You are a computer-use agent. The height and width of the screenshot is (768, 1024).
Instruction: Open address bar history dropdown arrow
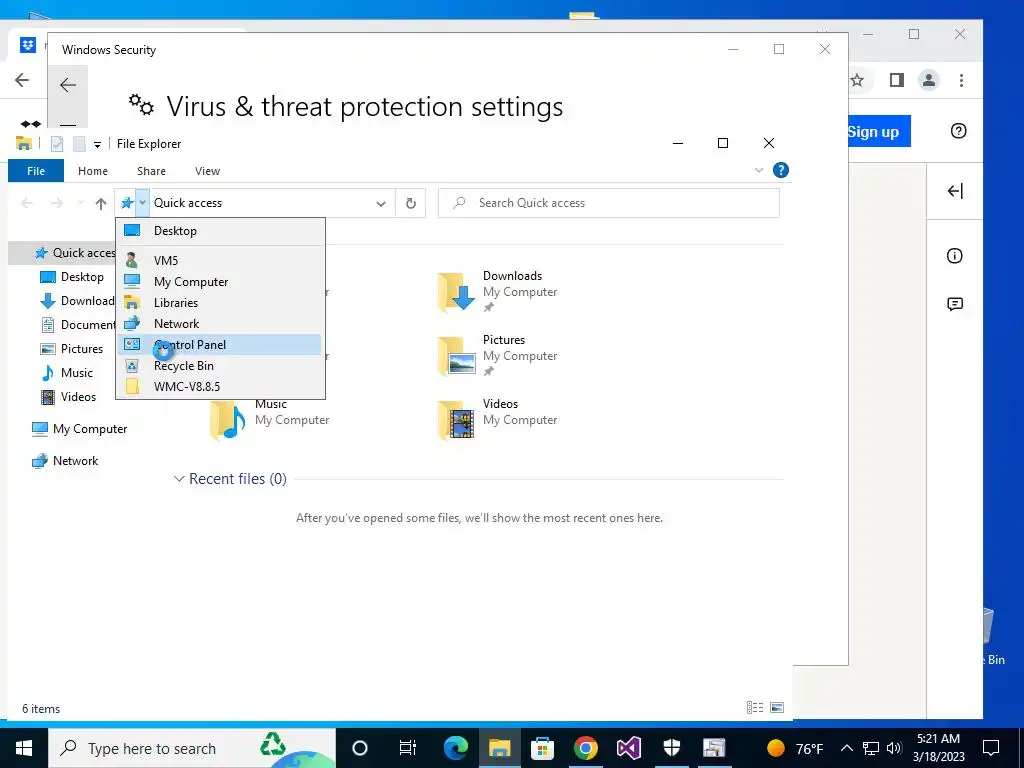click(x=381, y=204)
